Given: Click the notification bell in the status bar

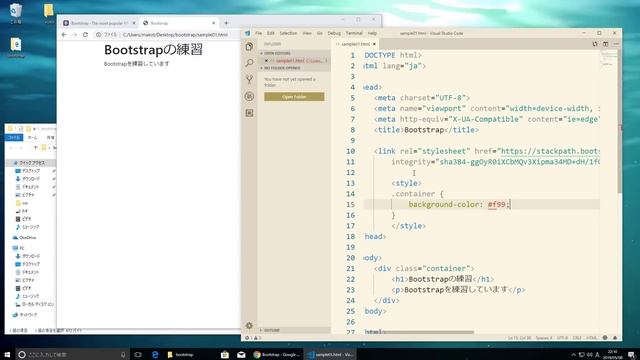Looking at the screenshot, I should coord(615,338).
